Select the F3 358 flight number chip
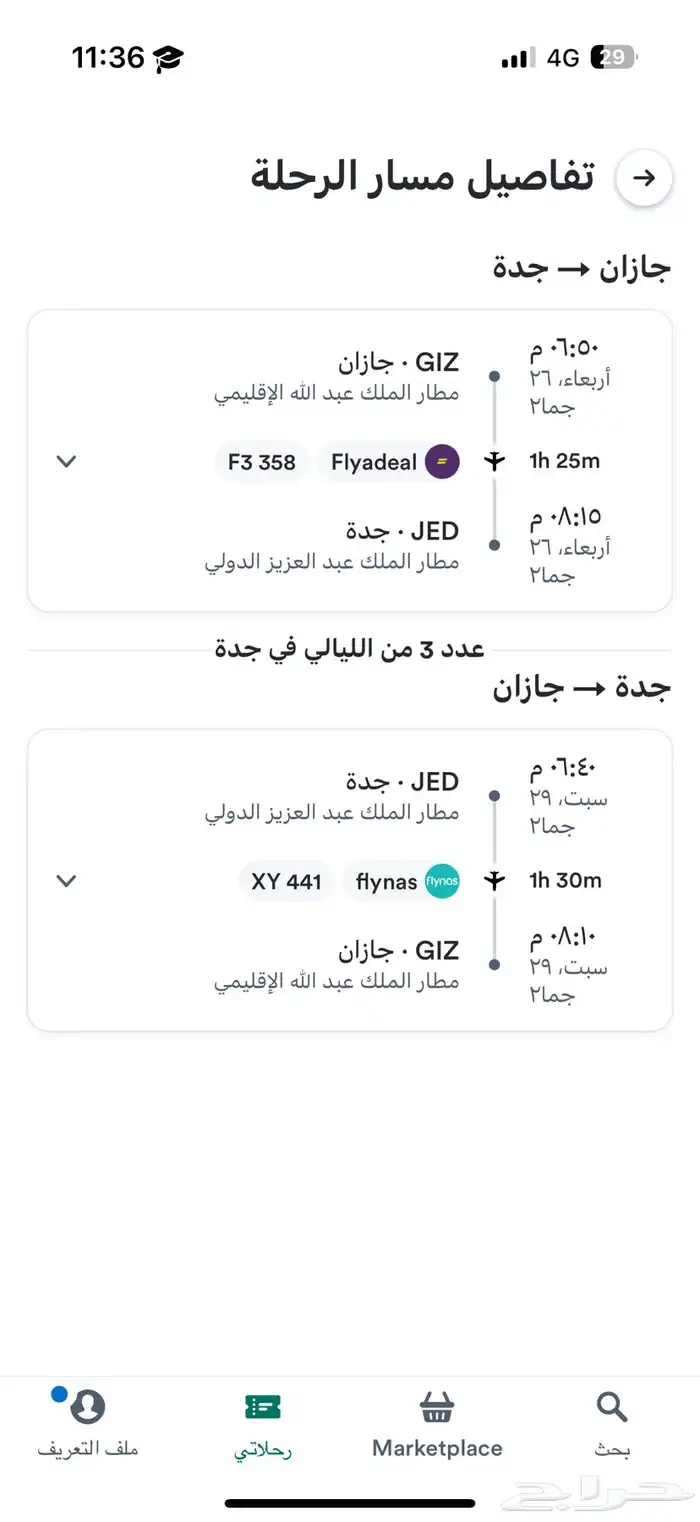The width and height of the screenshot is (700, 1522). (261, 462)
